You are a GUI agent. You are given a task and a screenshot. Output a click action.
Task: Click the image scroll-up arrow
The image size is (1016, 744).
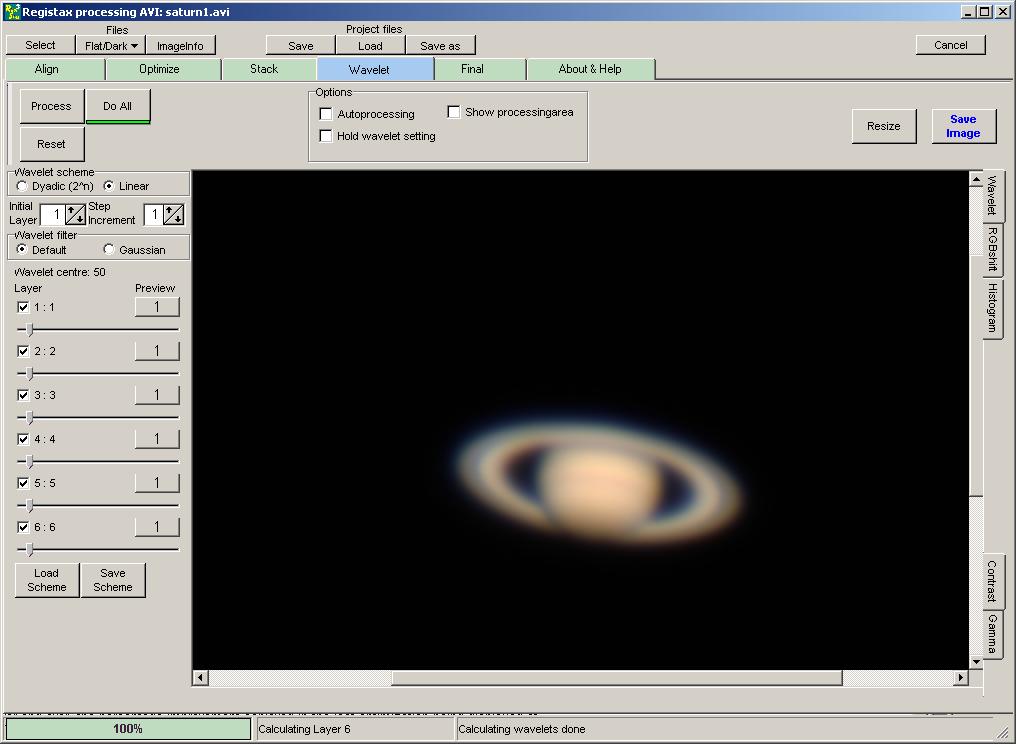(x=976, y=178)
